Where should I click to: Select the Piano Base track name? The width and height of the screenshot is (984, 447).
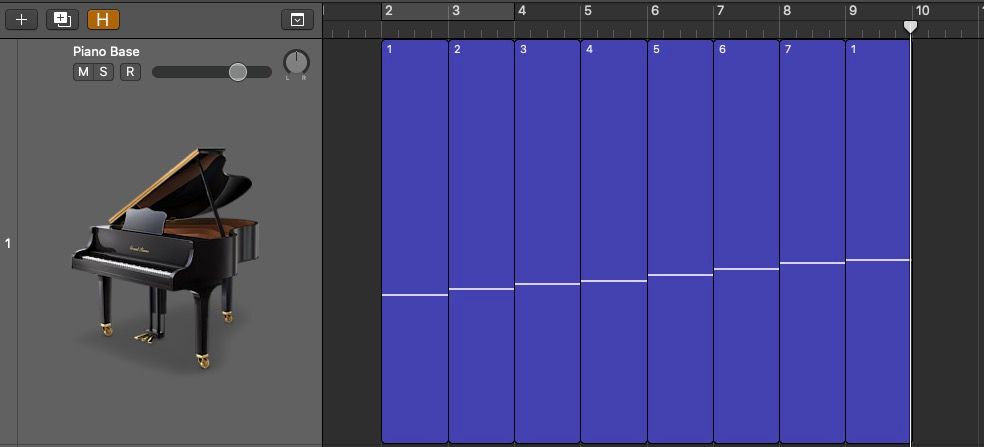pos(106,51)
